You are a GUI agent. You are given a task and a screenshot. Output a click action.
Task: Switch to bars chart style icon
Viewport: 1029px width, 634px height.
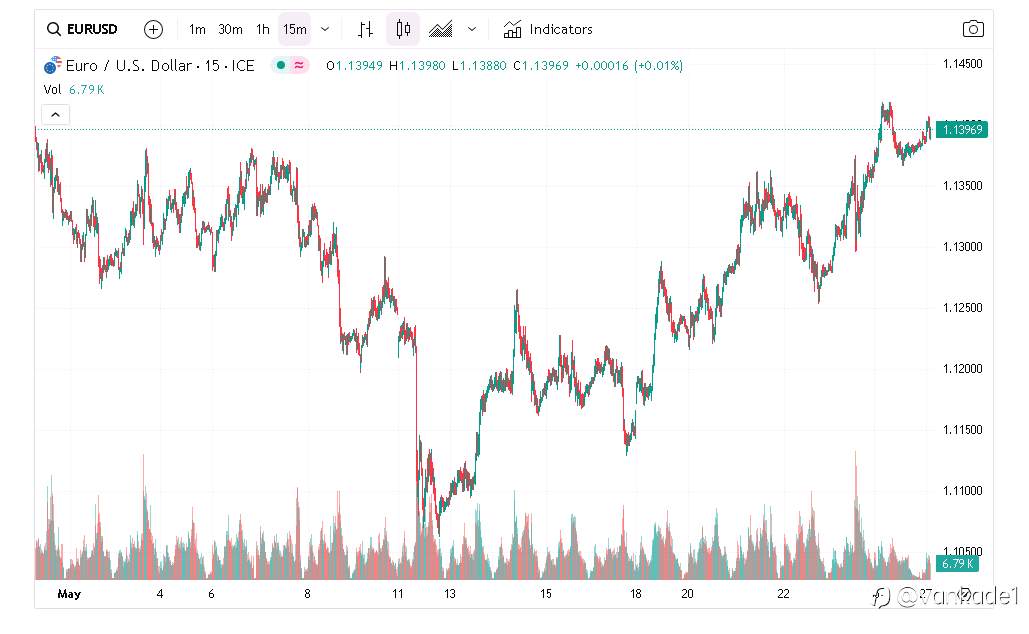(366, 30)
